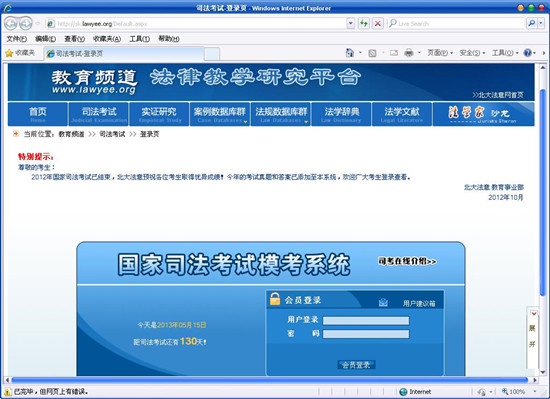The height and width of the screenshot is (399, 550).
Task: Click the 会员登录 submit button
Action: click(x=356, y=365)
